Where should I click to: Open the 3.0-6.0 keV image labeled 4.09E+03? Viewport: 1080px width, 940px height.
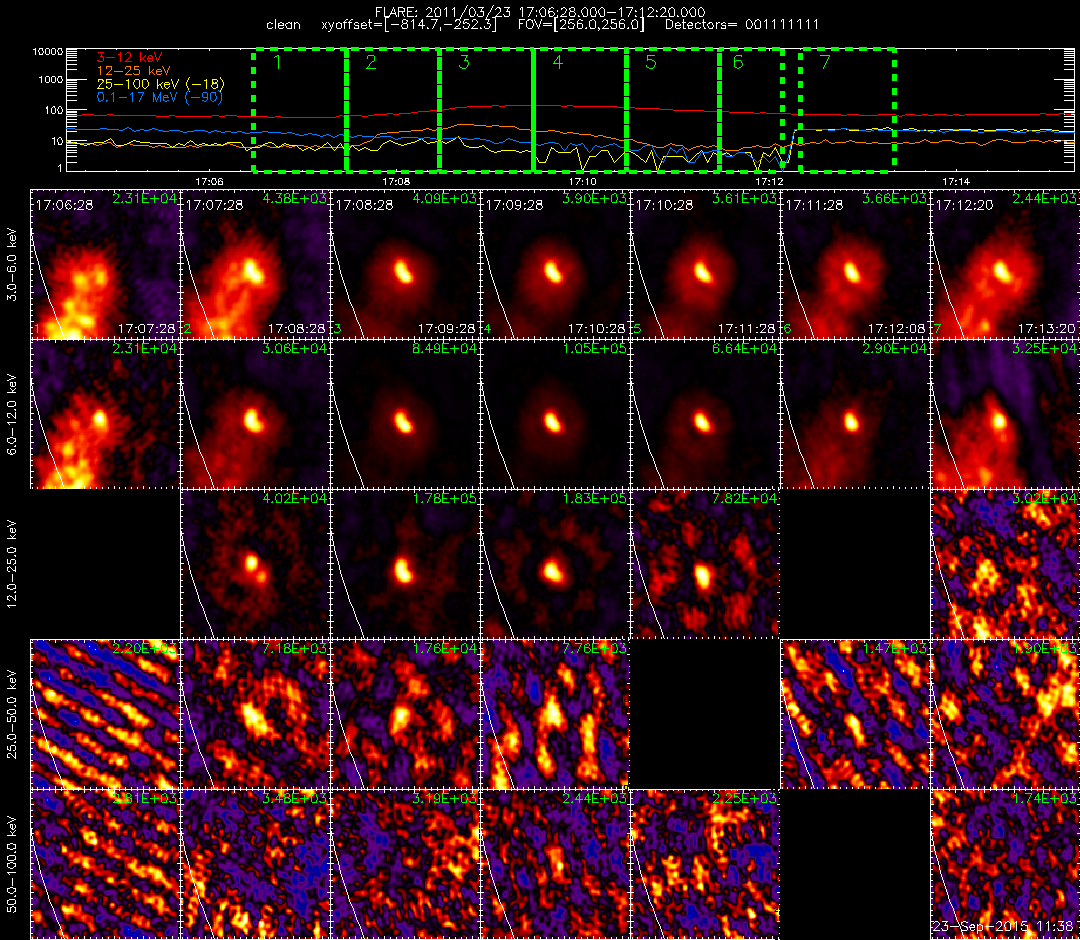coord(405,265)
